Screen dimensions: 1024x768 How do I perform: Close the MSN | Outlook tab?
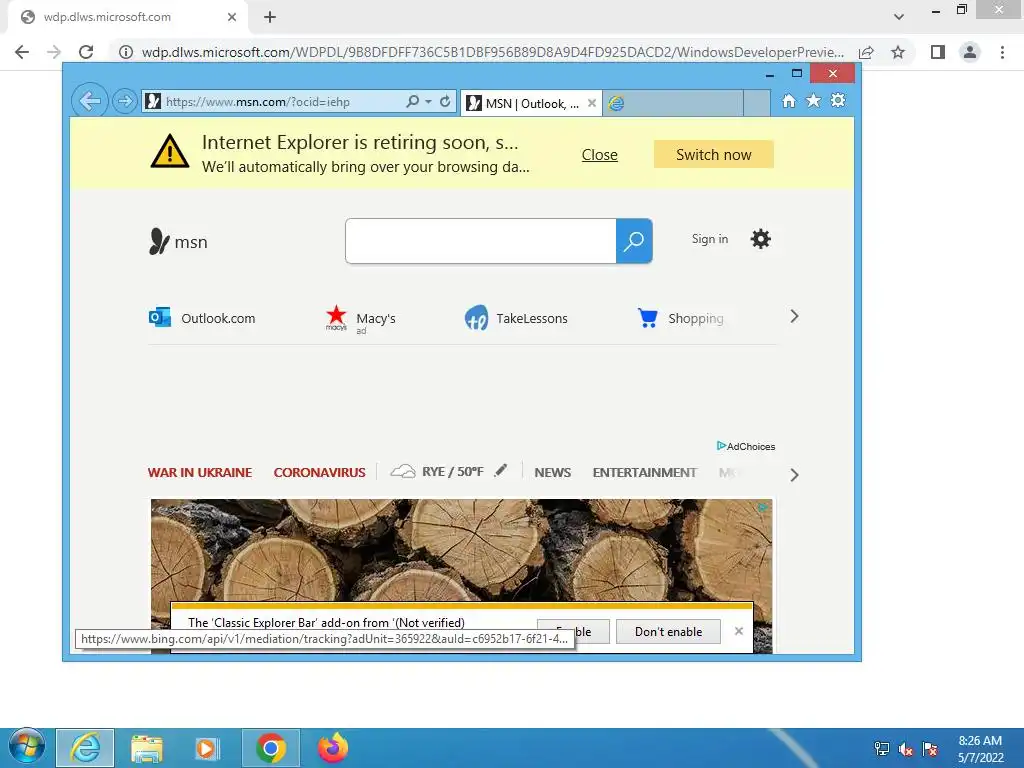point(592,103)
